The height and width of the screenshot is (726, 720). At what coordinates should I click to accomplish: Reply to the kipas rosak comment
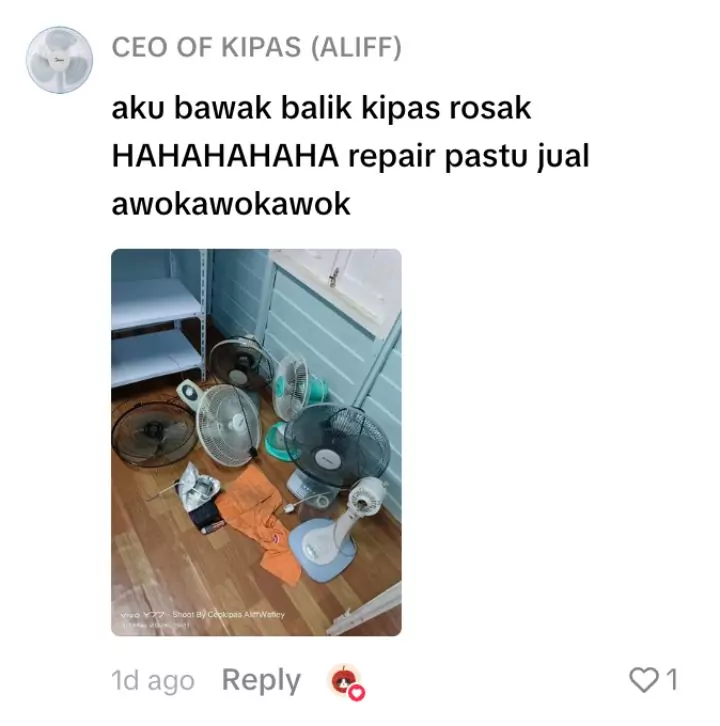pyautogui.click(x=261, y=681)
